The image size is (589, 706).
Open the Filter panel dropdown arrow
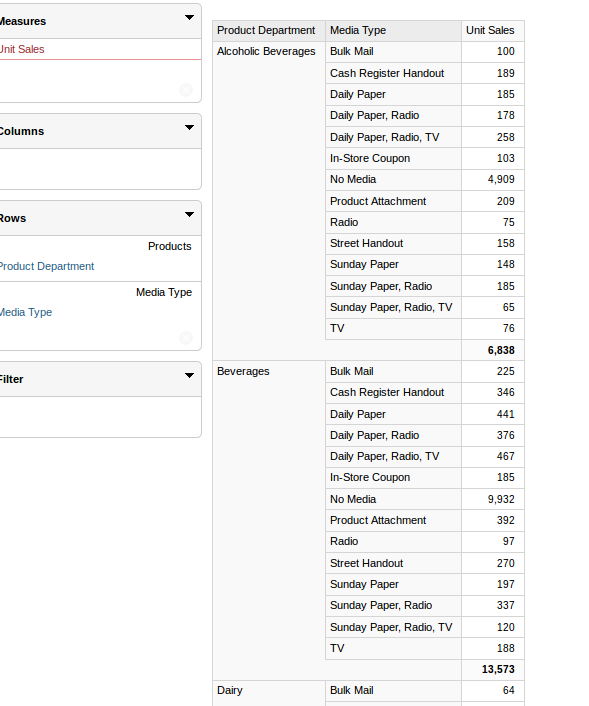(x=189, y=376)
